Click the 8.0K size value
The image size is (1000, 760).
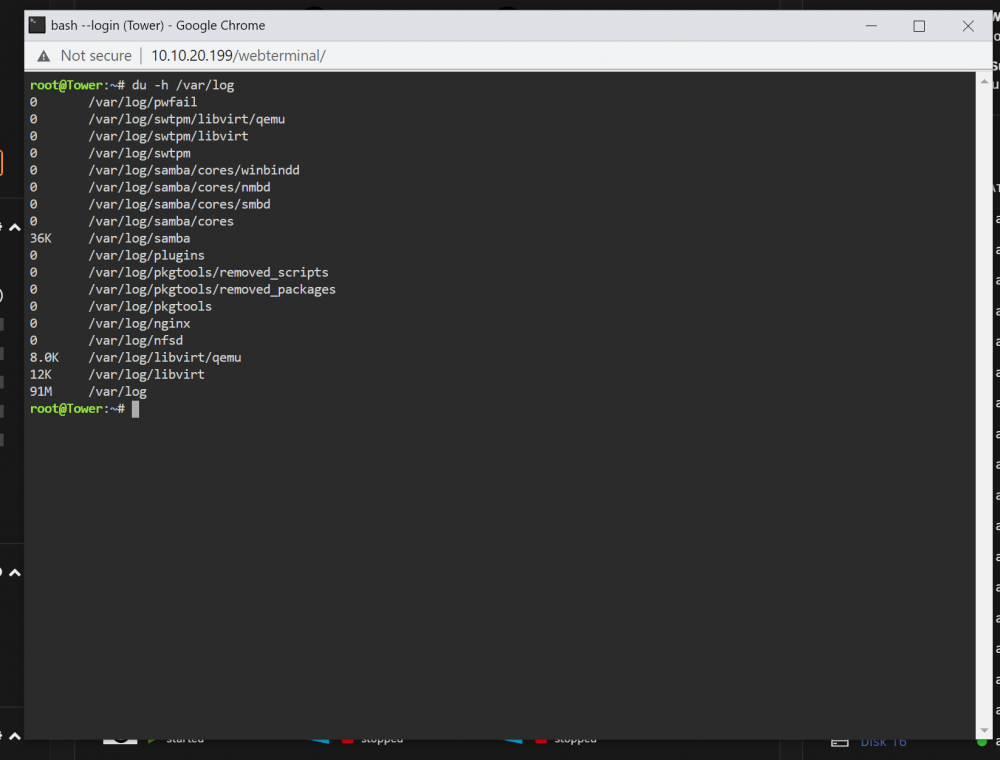pyautogui.click(x=45, y=358)
